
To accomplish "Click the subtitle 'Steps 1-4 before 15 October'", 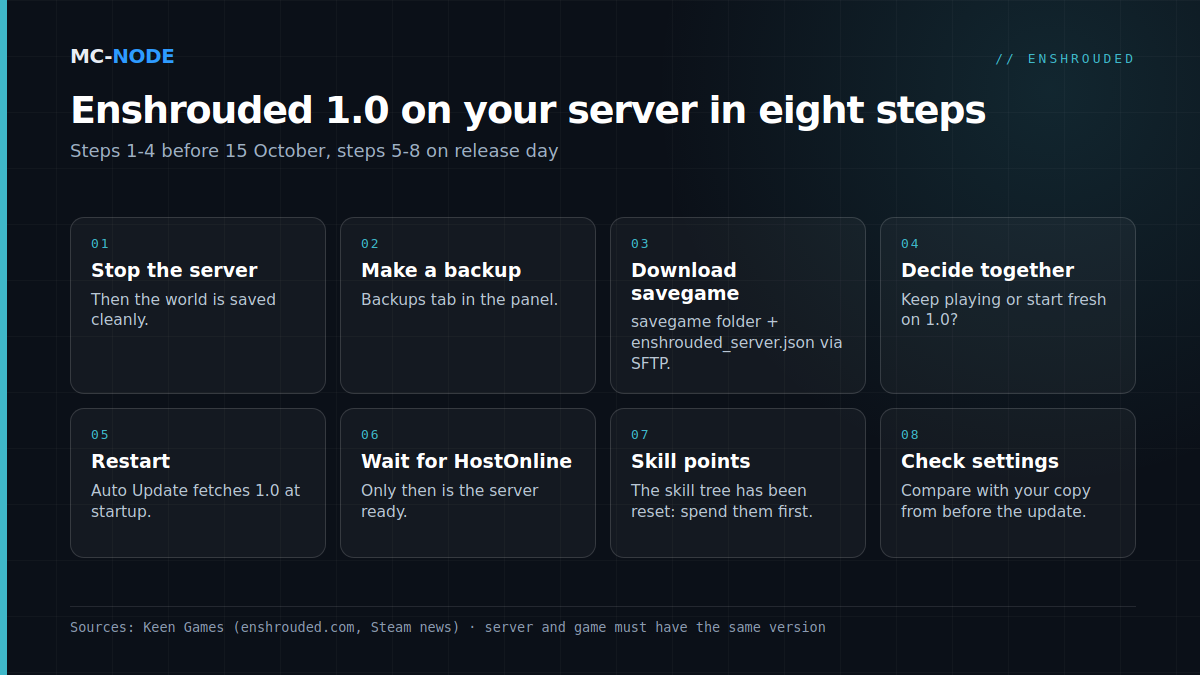I will tap(314, 151).
